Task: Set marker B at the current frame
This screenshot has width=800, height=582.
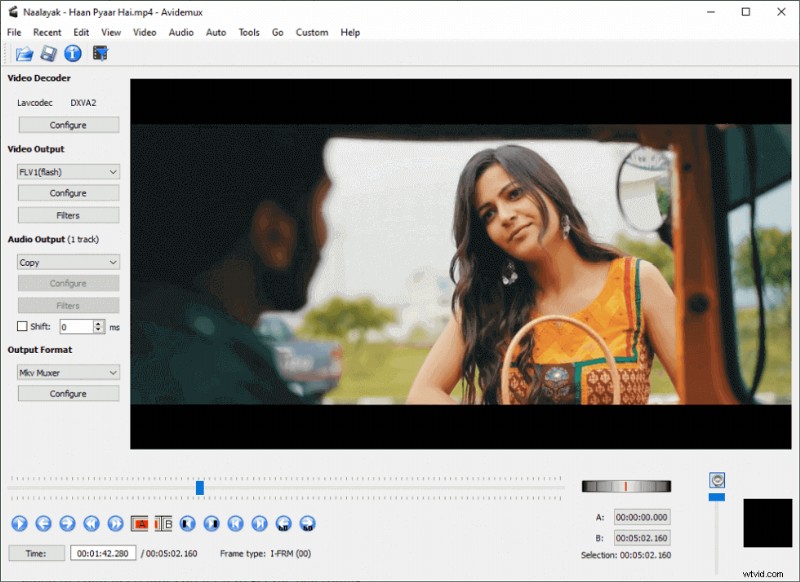Action: (164, 523)
